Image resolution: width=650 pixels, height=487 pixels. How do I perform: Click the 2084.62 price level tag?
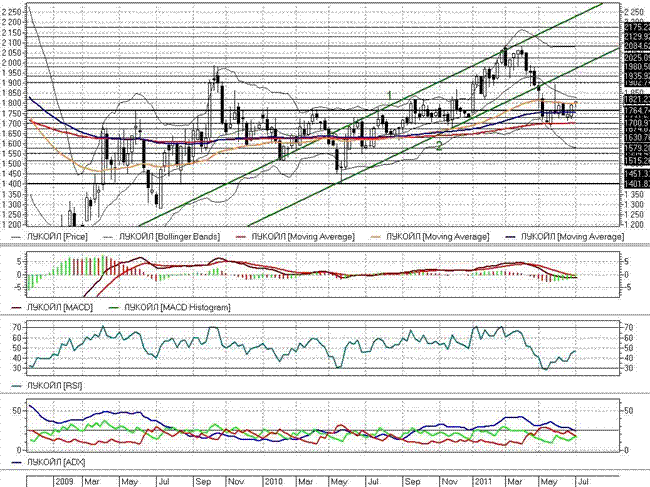(x=636, y=46)
